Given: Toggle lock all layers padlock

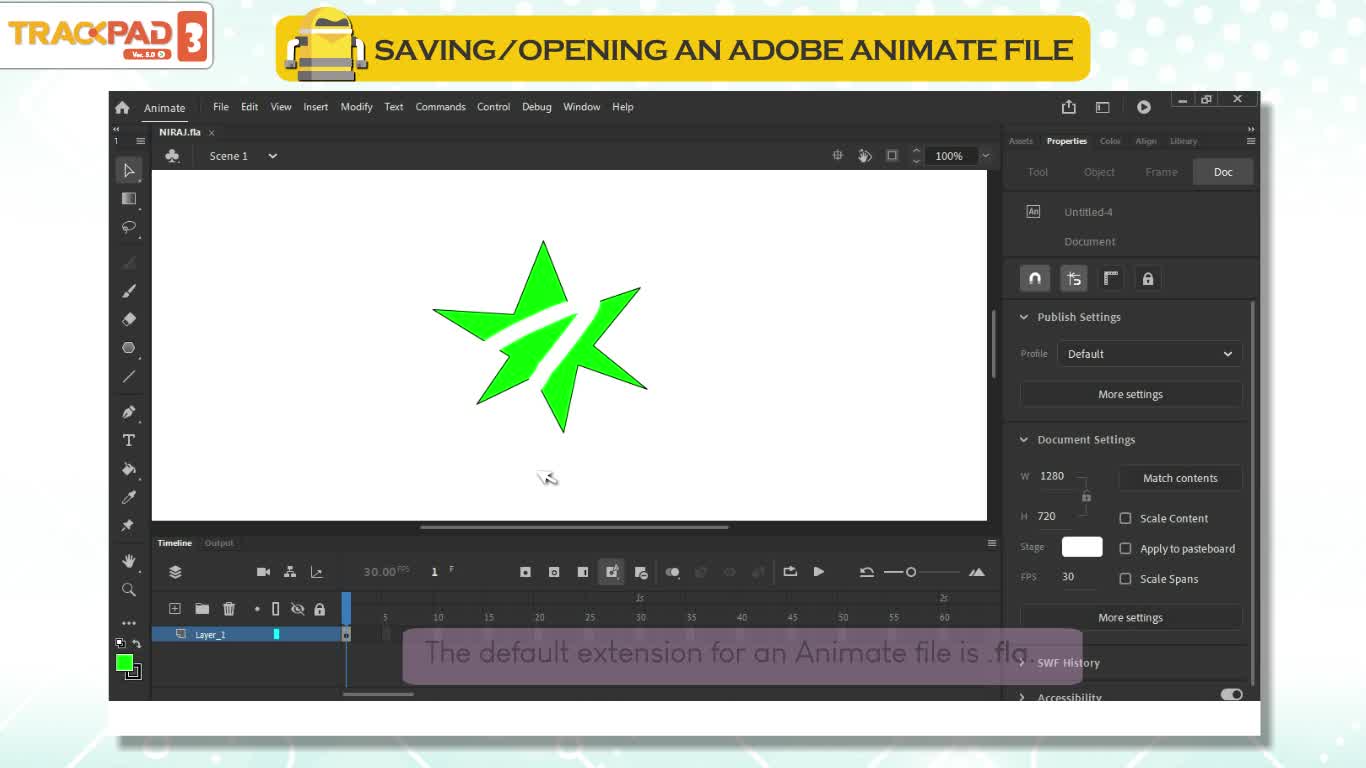Looking at the screenshot, I should click(x=320, y=609).
